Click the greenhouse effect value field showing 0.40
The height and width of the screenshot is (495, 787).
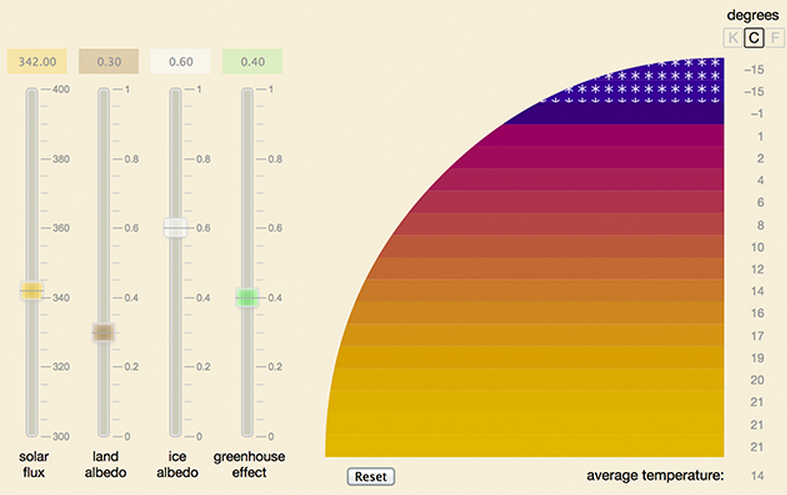coord(252,61)
